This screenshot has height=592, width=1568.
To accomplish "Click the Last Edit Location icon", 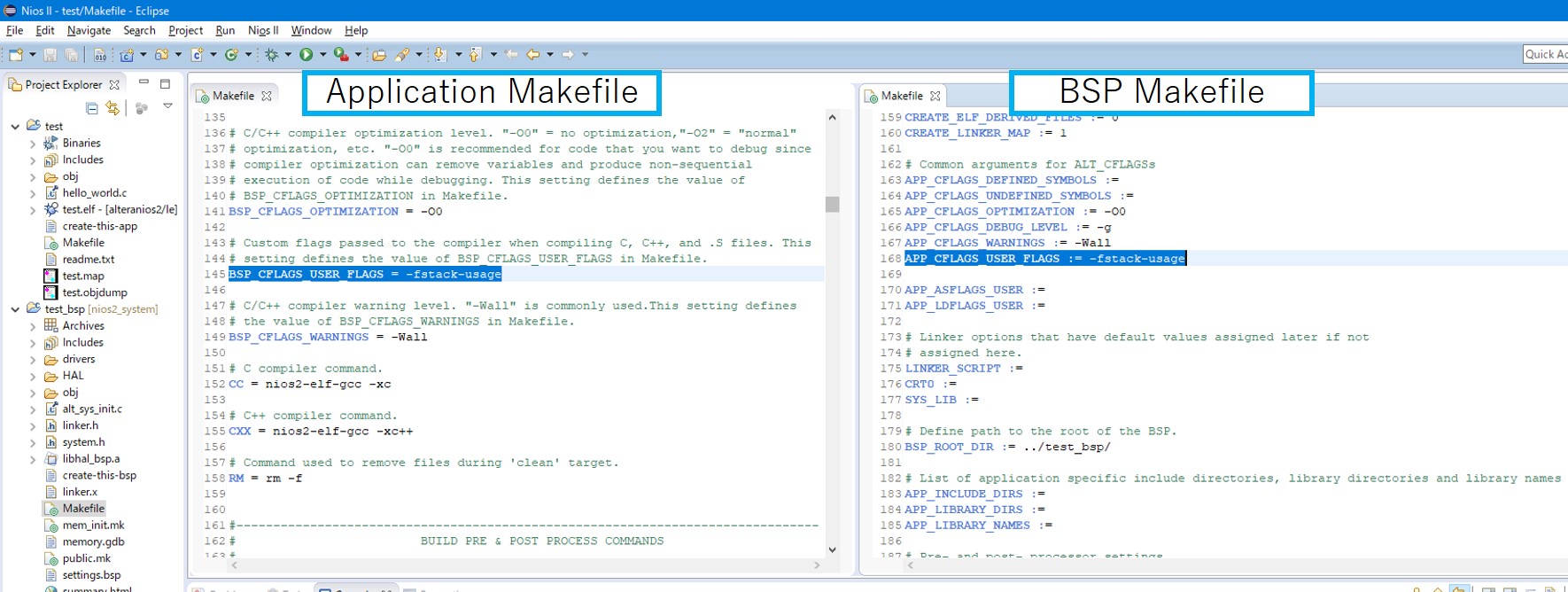I will point(511,55).
